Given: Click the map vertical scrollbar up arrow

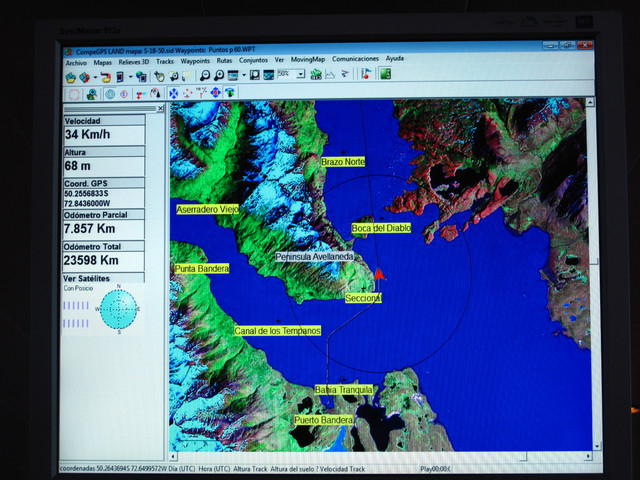Looking at the screenshot, I should (x=590, y=103).
